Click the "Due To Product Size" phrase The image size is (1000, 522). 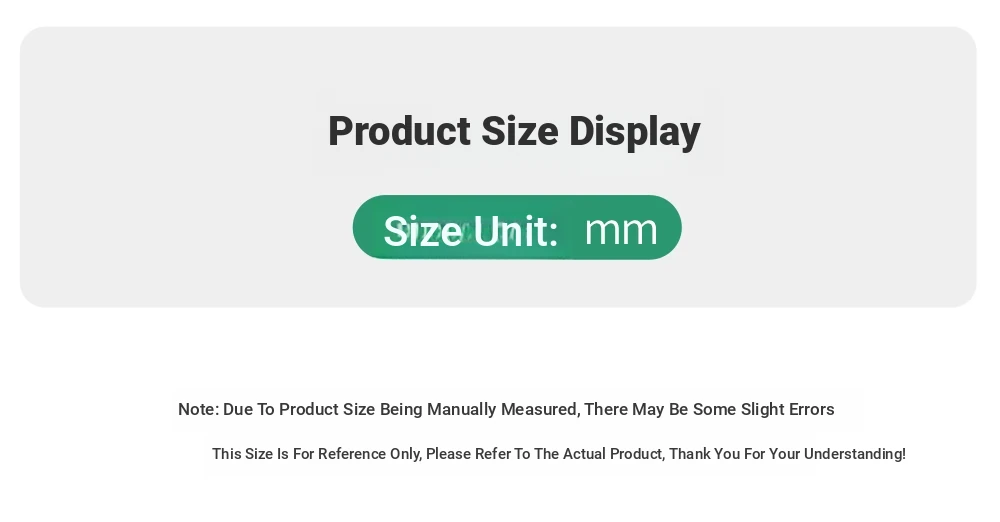pyautogui.click(x=299, y=409)
